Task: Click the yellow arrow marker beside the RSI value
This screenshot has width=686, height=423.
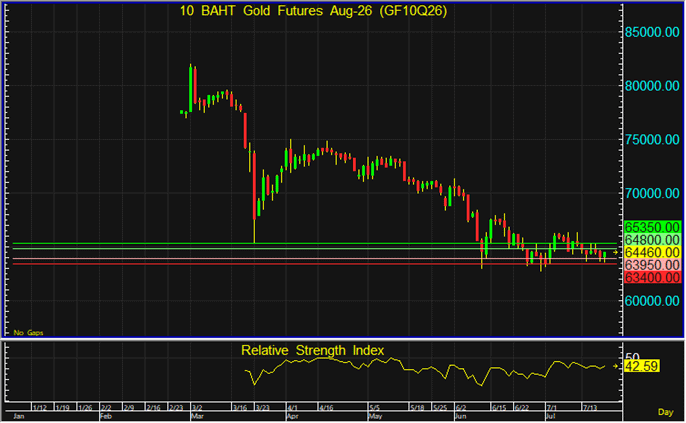Action: [x=616, y=366]
